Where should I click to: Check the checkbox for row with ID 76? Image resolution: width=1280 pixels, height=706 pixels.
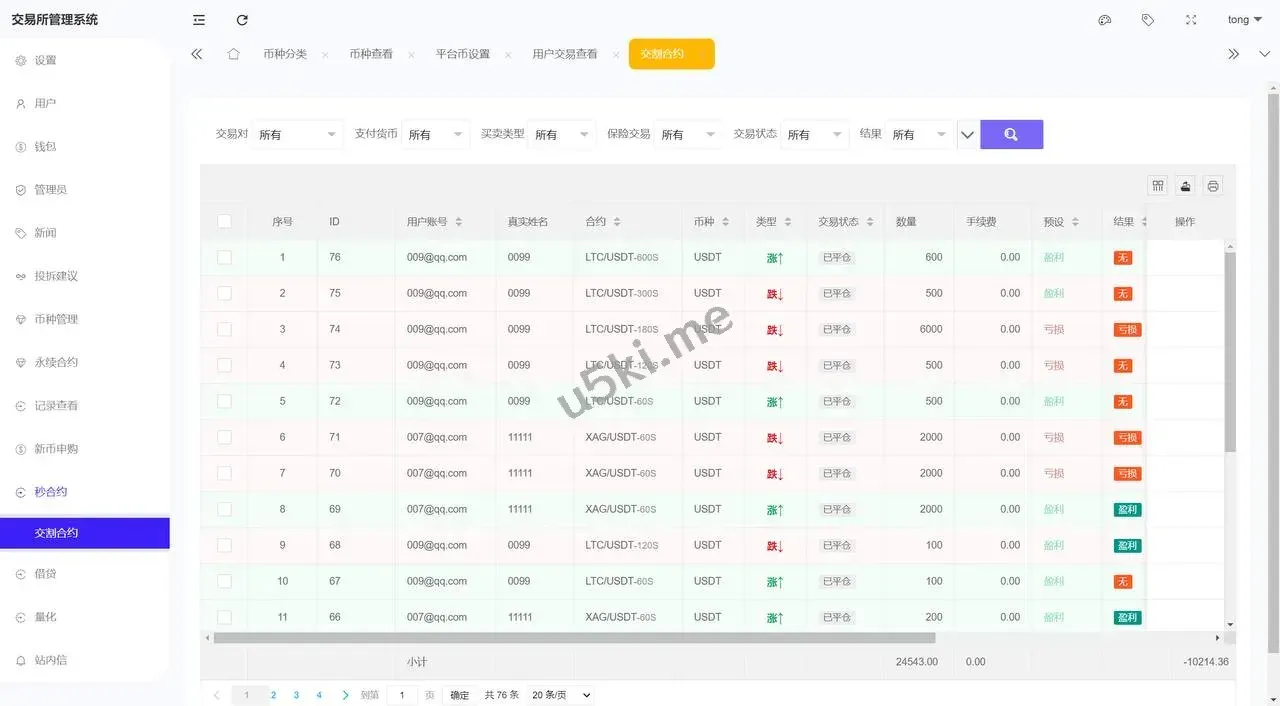[x=224, y=257]
